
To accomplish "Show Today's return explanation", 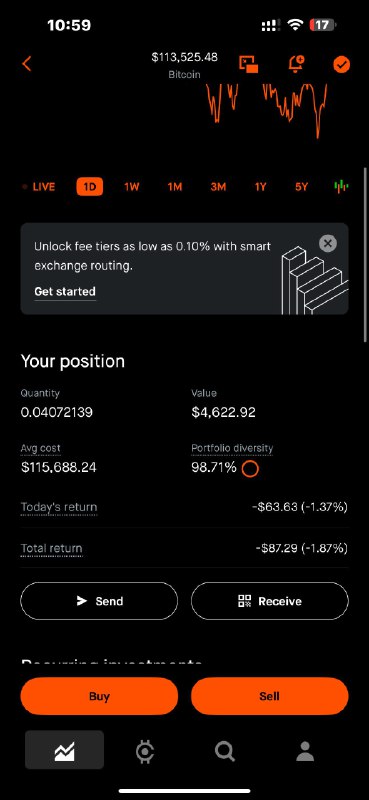I will tap(59, 507).
